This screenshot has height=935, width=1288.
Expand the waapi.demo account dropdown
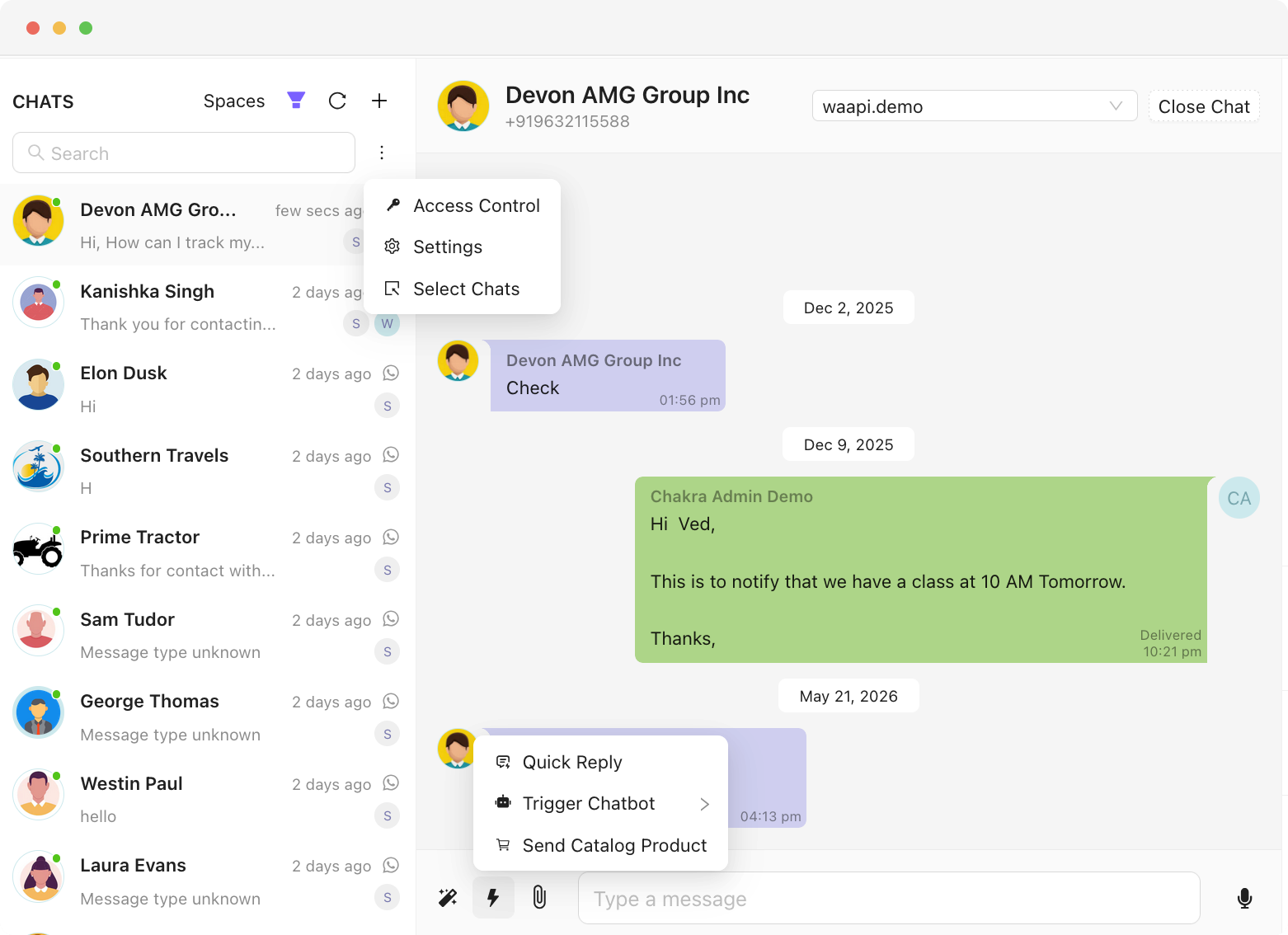pyautogui.click(x=975, y=106)
